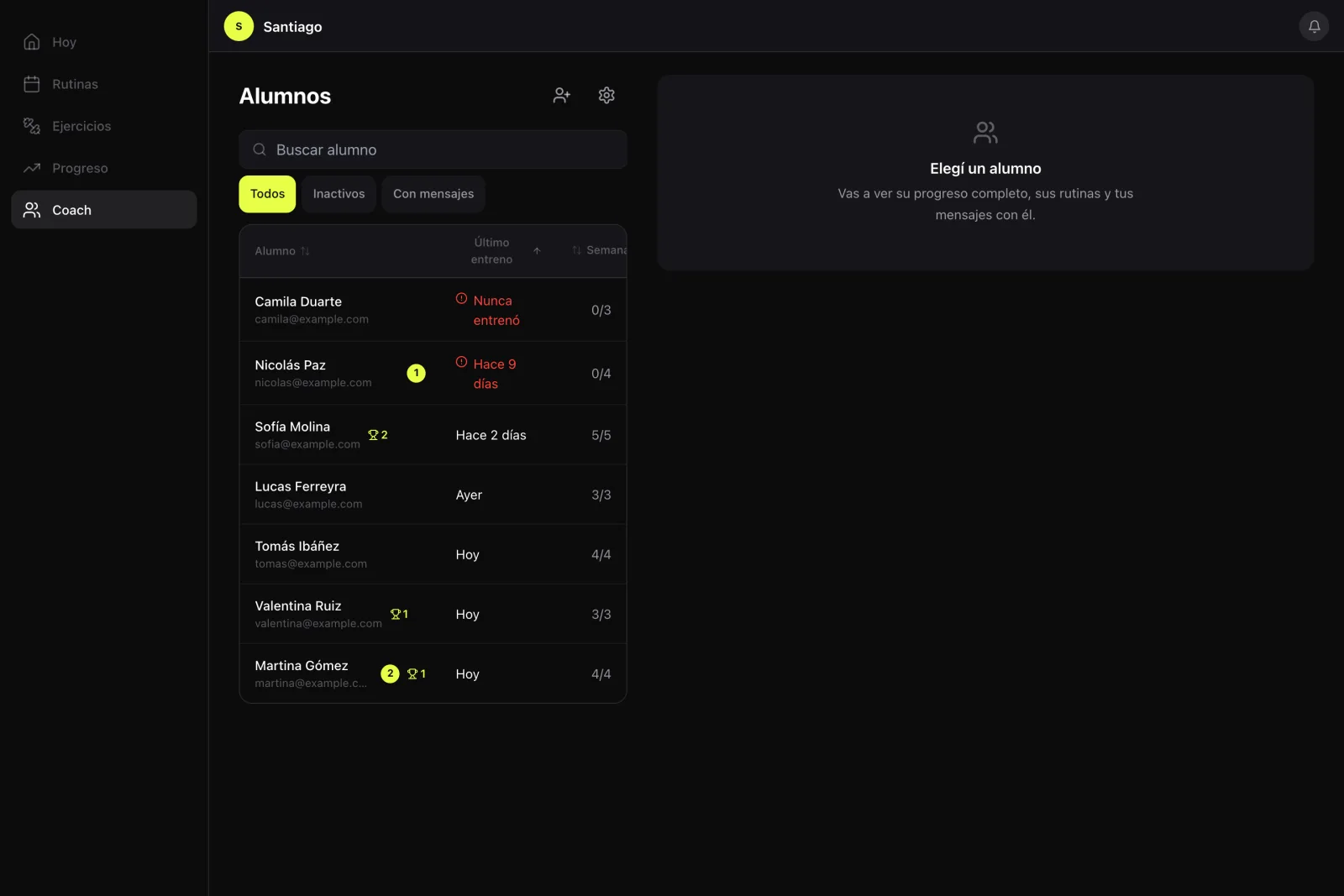The width and height of the screenshot is (1344, 896).
Task: Click Camila's Nunca entrenó warning icon
Action: (x=461, y=299)
